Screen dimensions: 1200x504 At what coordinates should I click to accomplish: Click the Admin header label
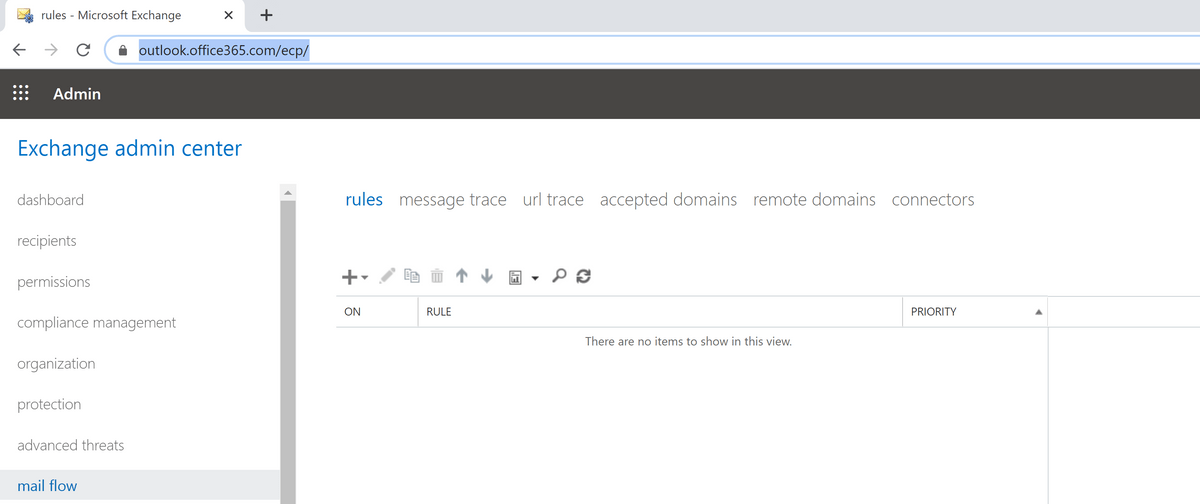pyautogui.click(x=77, y=94)
